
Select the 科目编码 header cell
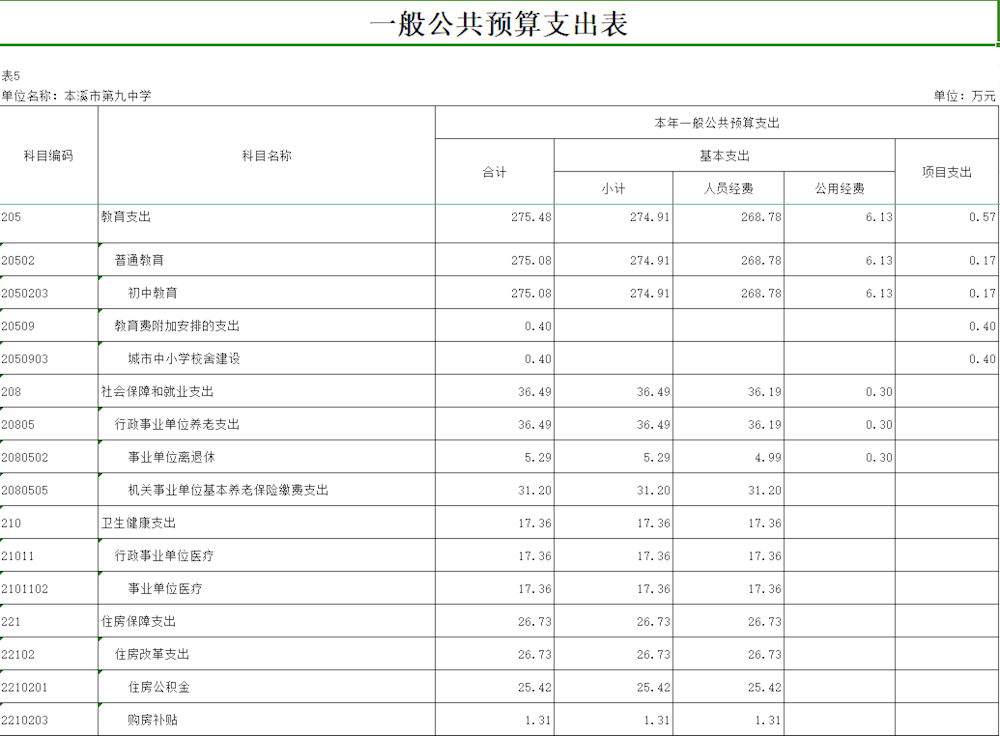48,156
